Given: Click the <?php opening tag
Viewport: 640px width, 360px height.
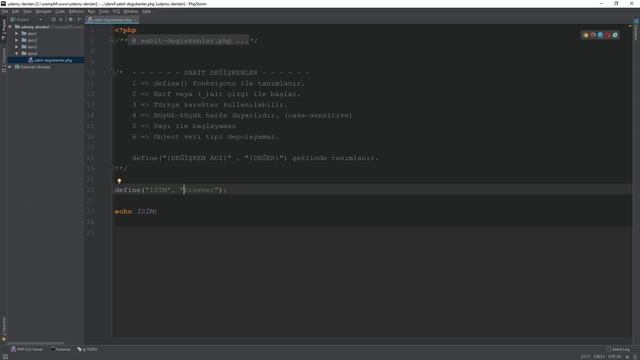Looking at the screenshot, I should [x=125, y=30].
